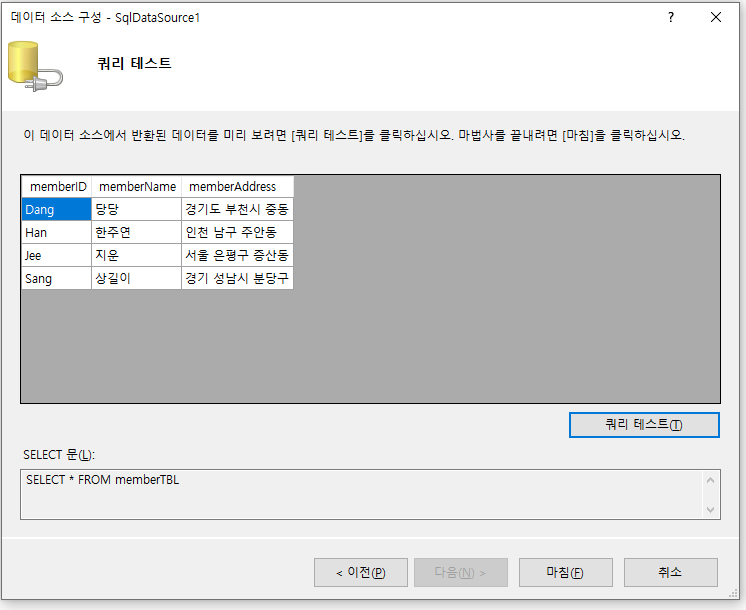
Task: Click the resize grip at dialog corner
Action: 733,593
